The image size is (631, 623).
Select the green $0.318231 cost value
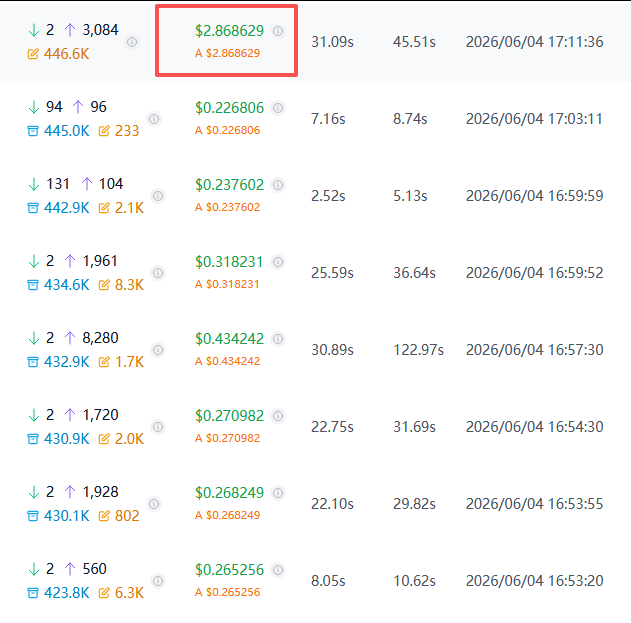(x=229, y=262)
